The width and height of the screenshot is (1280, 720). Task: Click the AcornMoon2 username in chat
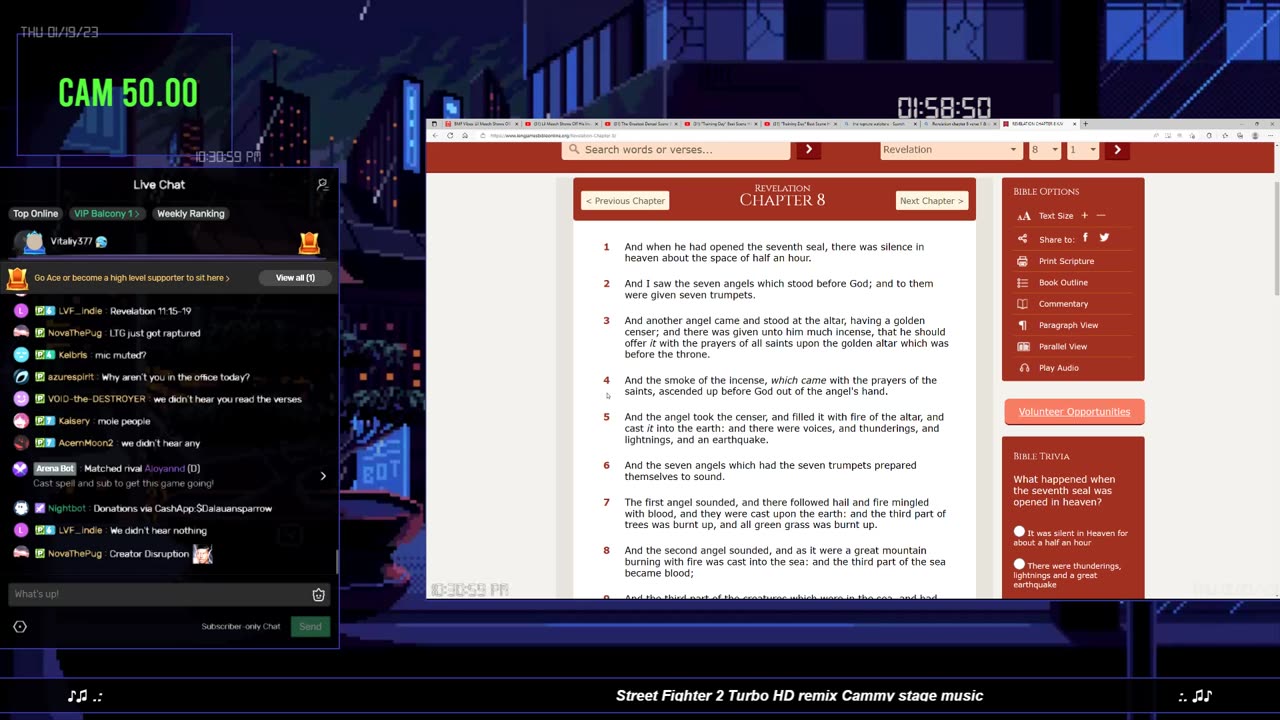click(85, 443)
